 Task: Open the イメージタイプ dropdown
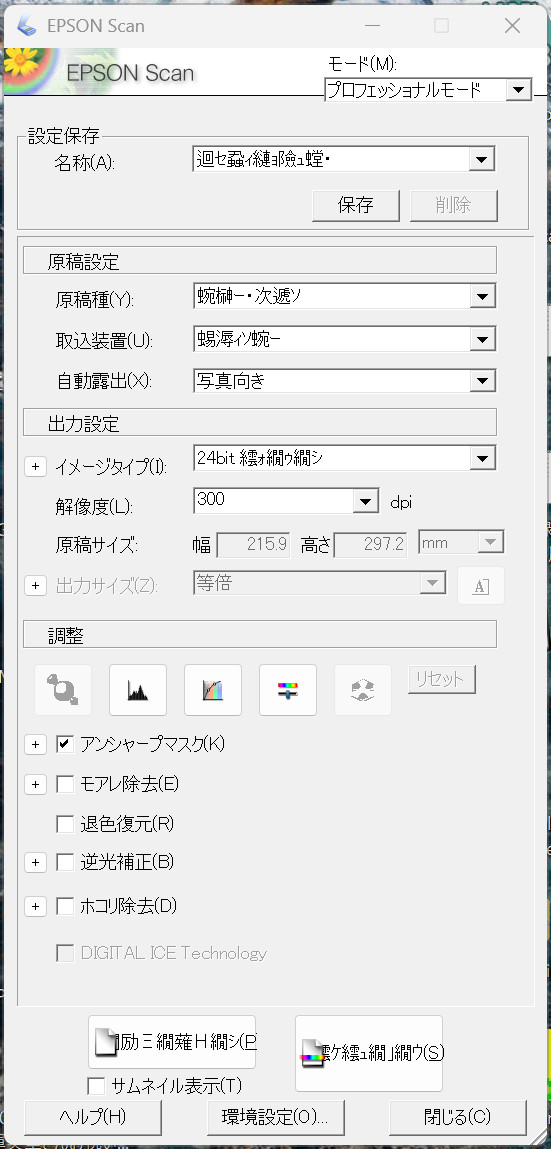pos(482,459)
